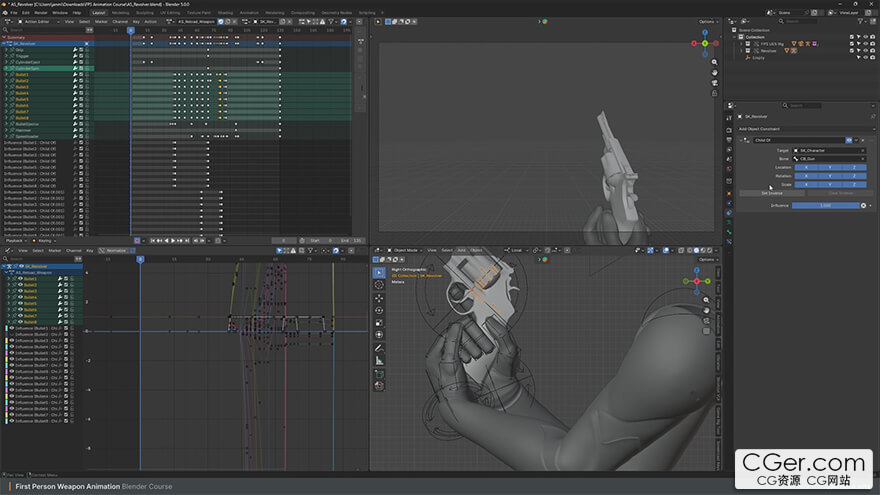Viewport: 880px width, 495px height.
Task: Open the Render menu
Action: click(x=41, y=12)
